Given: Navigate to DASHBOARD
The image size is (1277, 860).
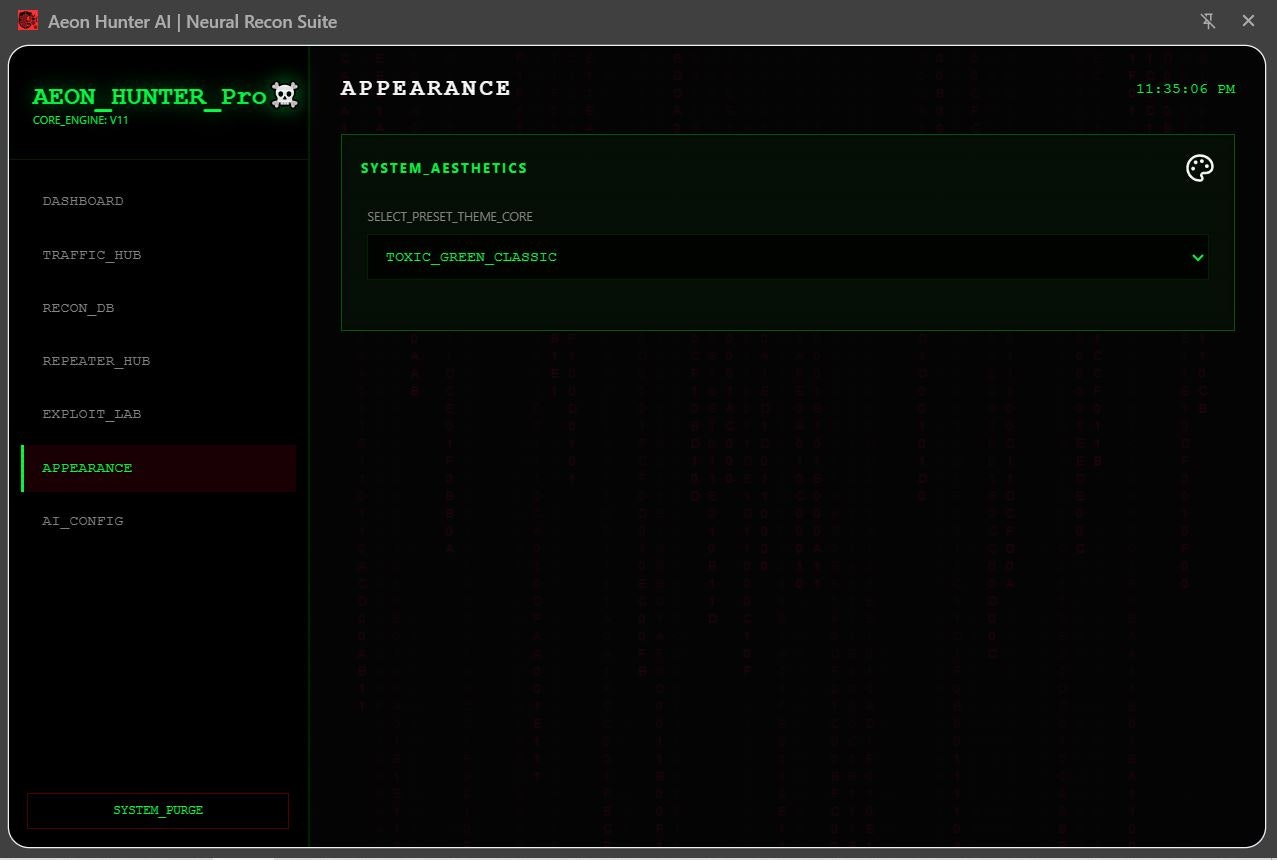Looking at the screenshot, I should tap(83, 201).
